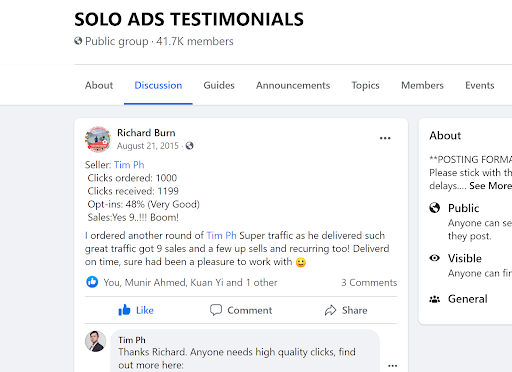The image size is (512, 372).
Task: Click the Share arrow icon
Action: [x=330, y=310]
